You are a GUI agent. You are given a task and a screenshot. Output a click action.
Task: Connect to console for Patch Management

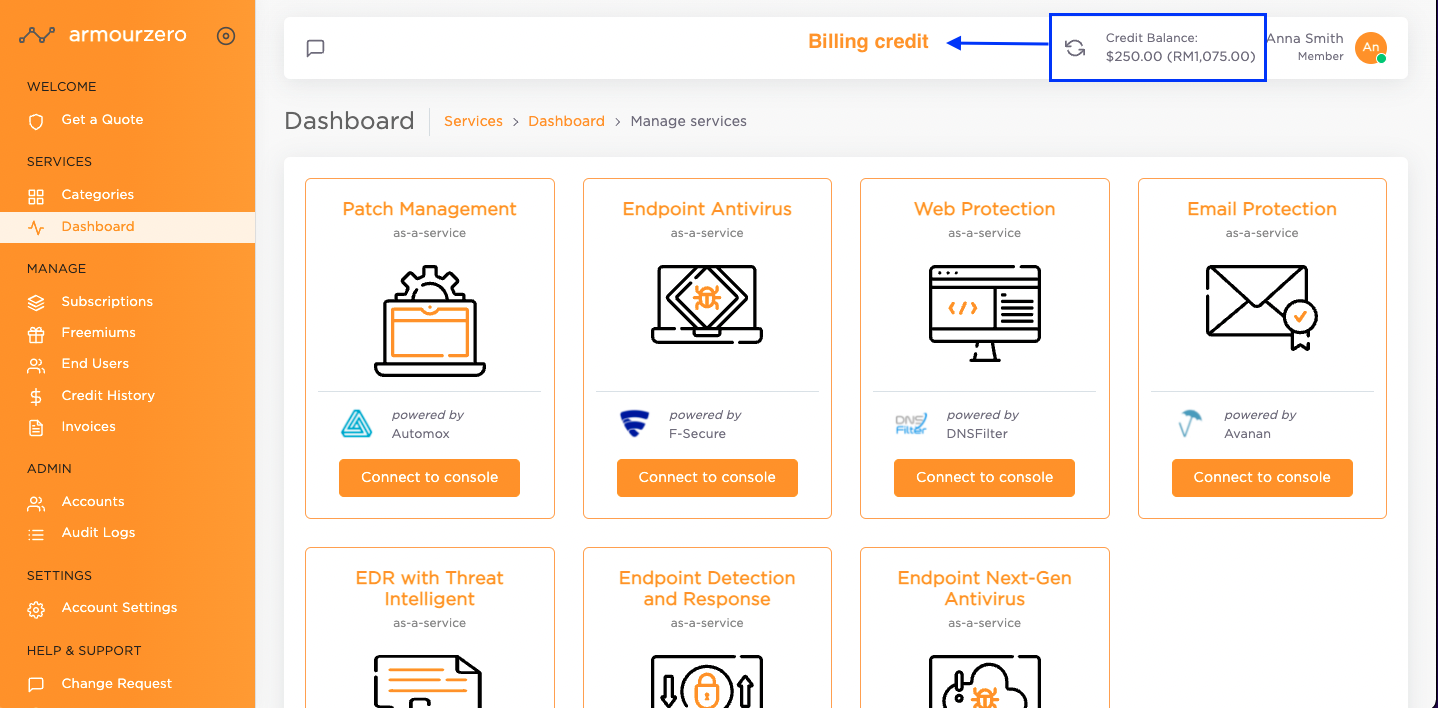click(x=430, y=478)
